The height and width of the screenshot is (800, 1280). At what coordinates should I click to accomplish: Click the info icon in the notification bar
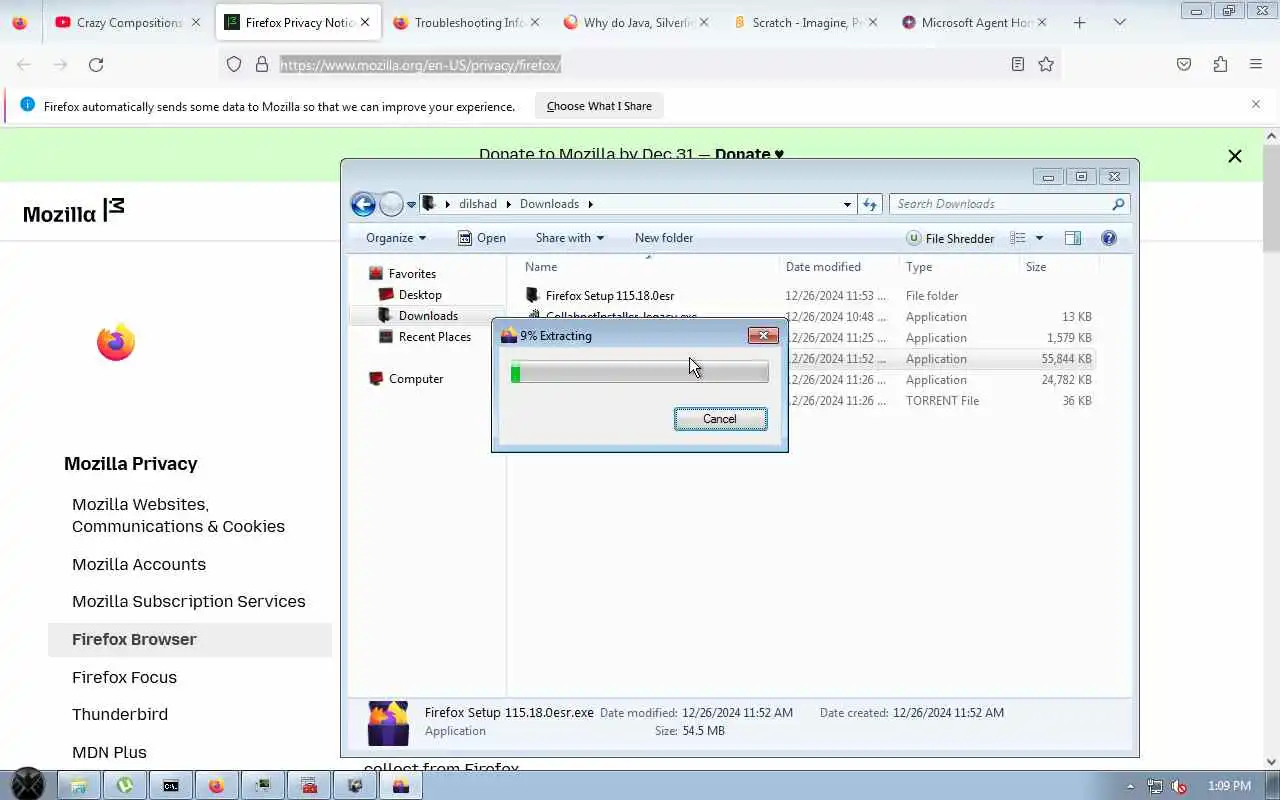click(27, 105)
